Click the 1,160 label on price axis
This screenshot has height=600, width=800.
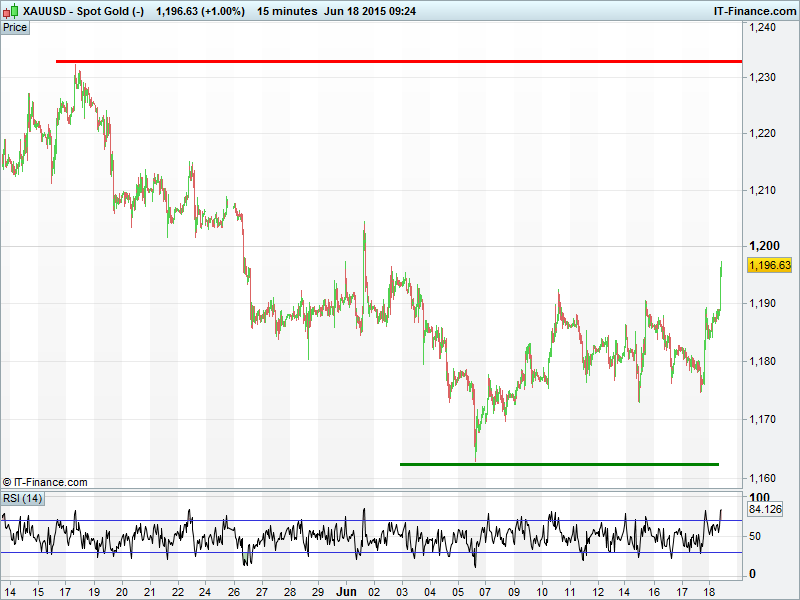pyautogui.click(x=763, y=476)
